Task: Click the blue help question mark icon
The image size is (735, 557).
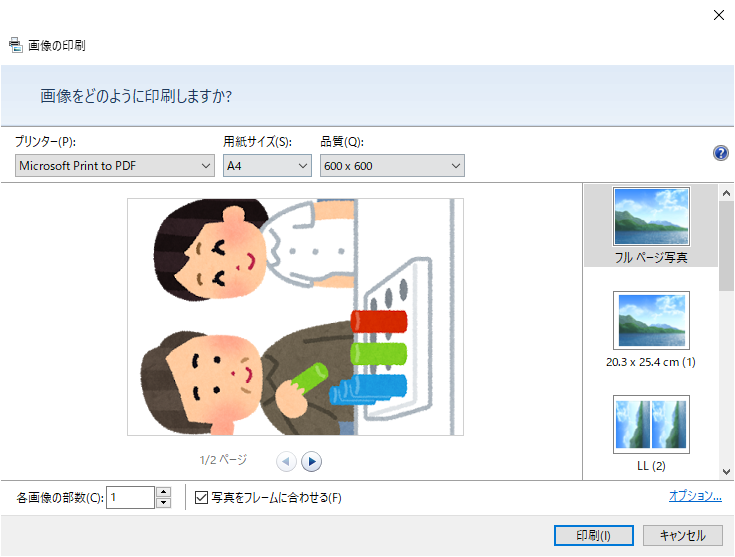Action: [x=720, y=153]
